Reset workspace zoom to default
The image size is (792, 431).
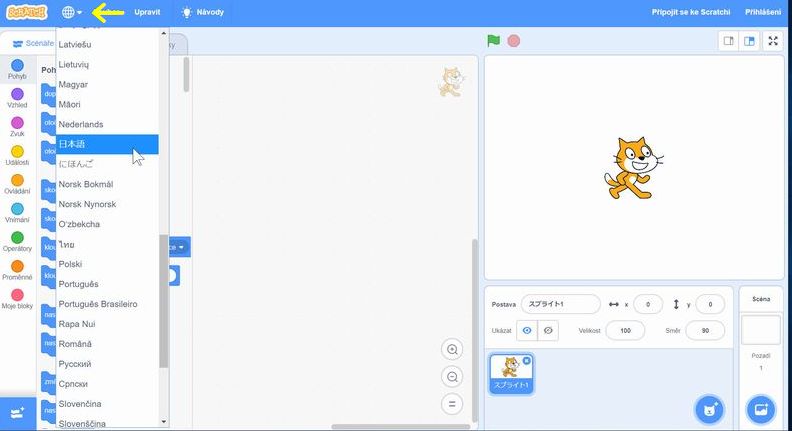pos(452,404)
